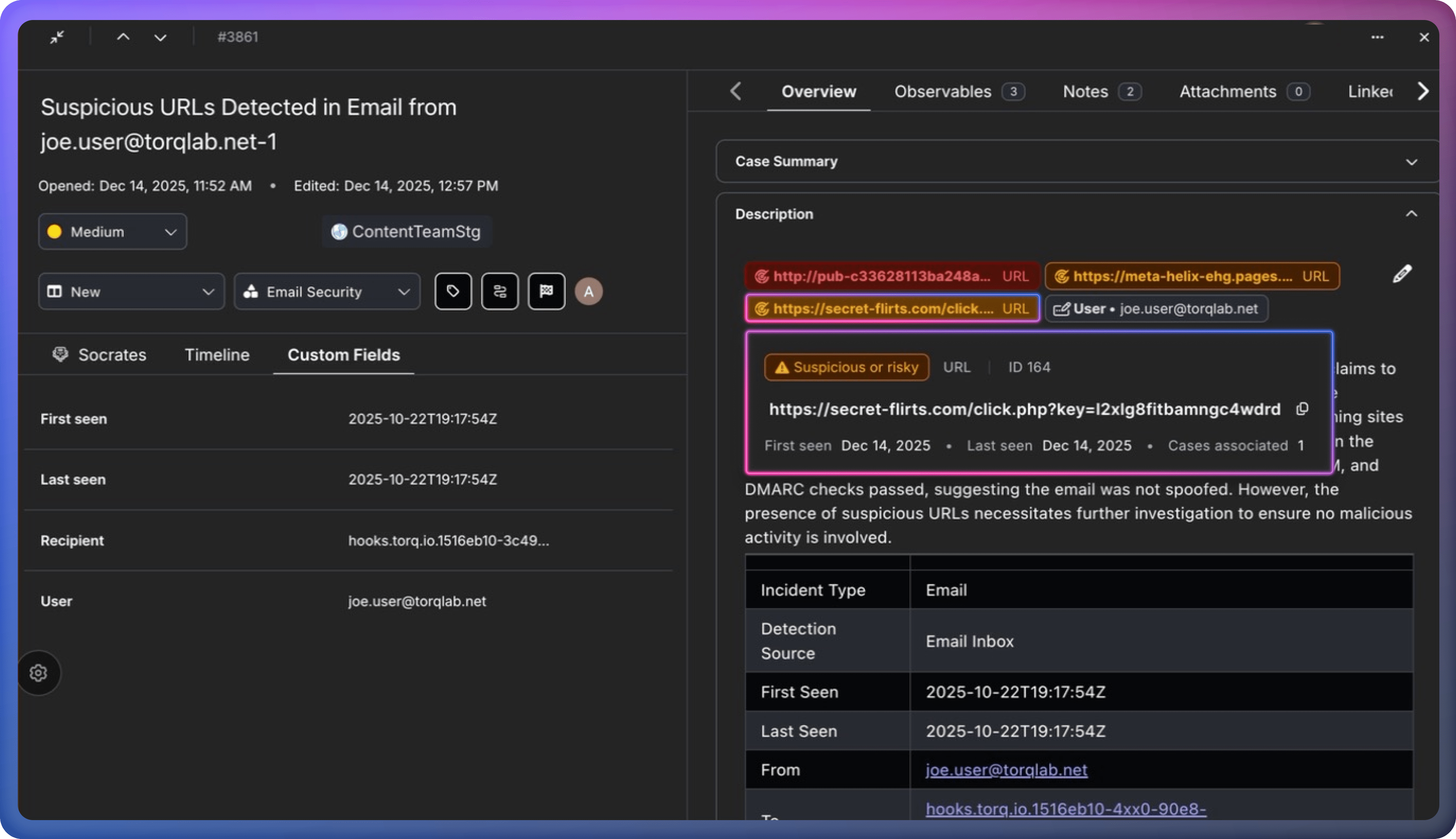
Task: Go to next case with down arrow
Action: point(161,37)
